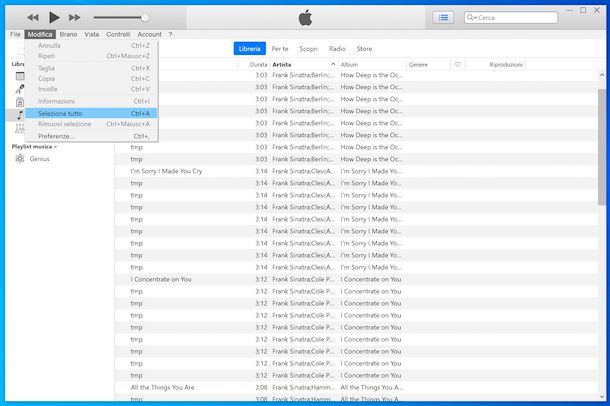Viewport: 610px width, 406px height.
Task: Open the Store tab
Action: pos(364,49)
